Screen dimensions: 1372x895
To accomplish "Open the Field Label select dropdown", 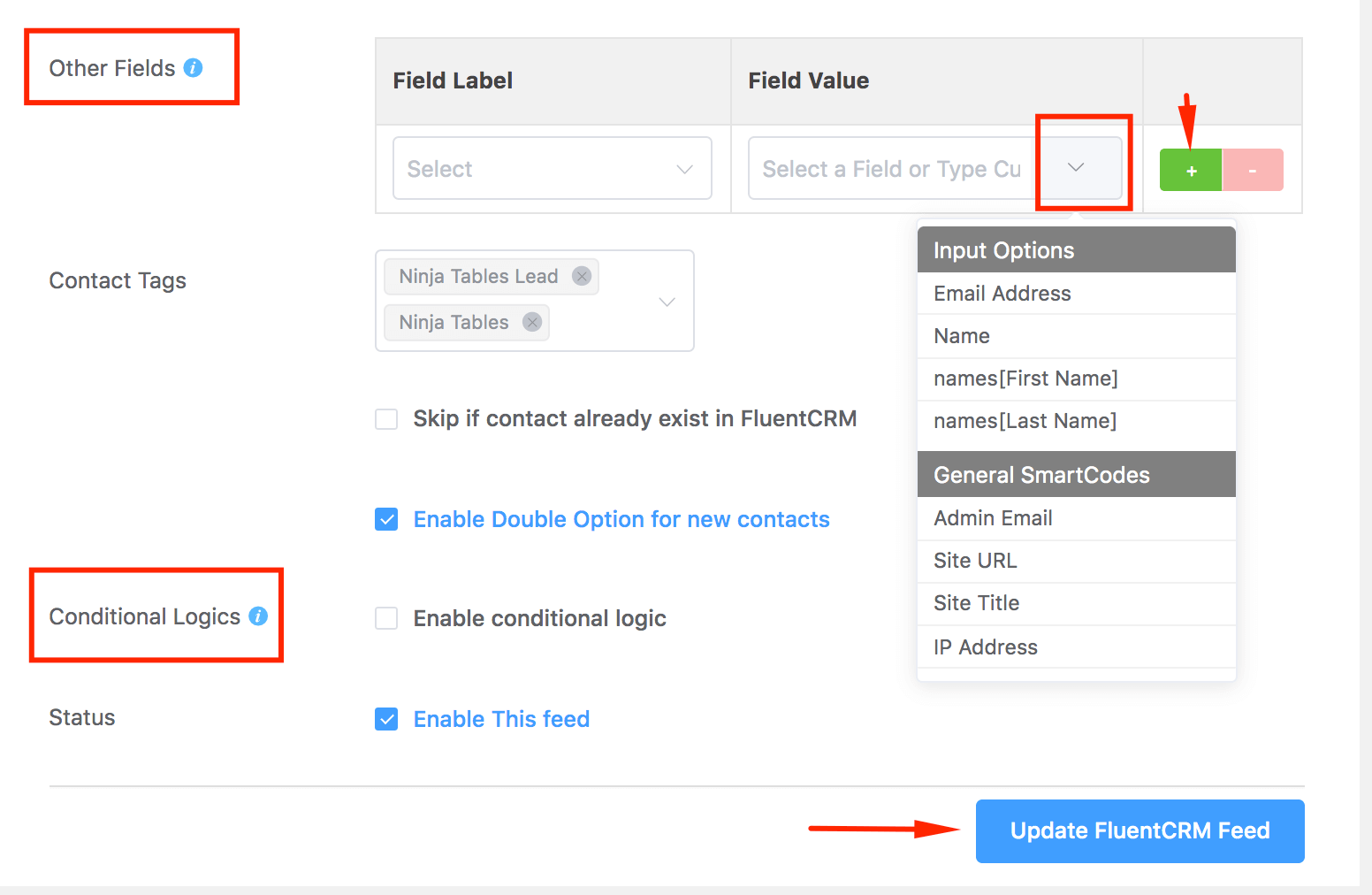I will (x=552, y=168).
